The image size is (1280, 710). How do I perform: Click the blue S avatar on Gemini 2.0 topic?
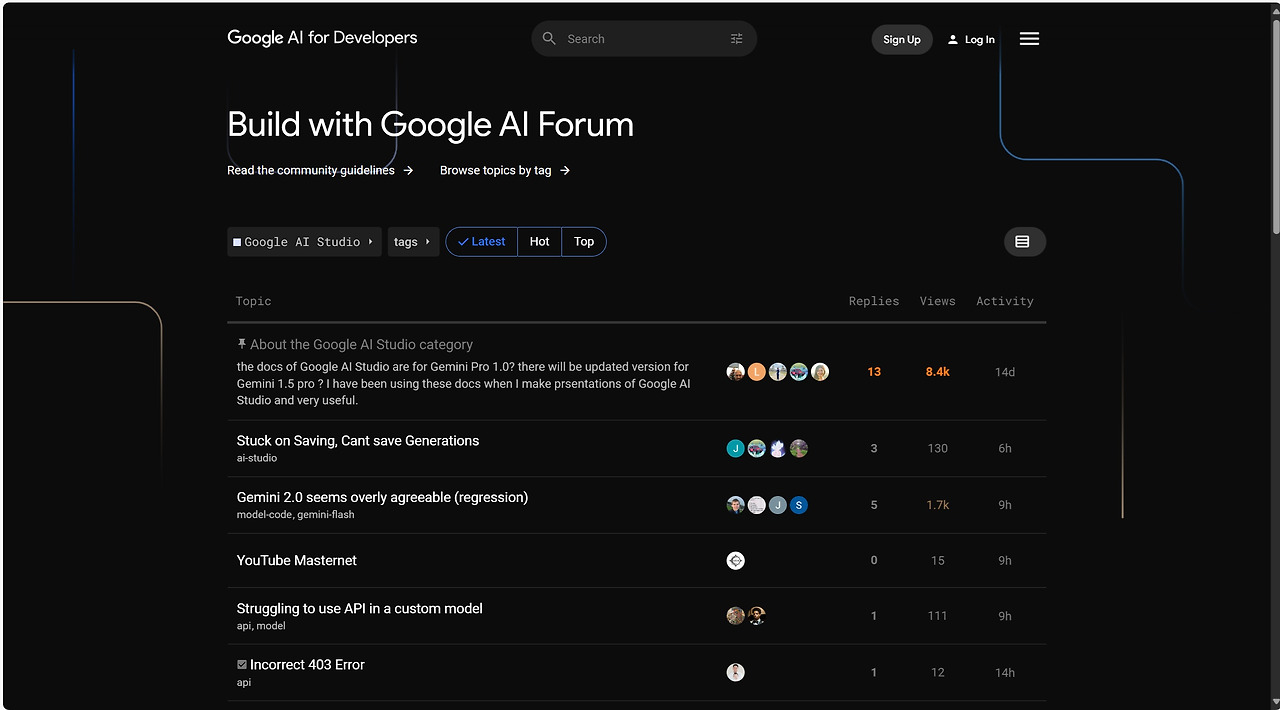pos(798,505)
